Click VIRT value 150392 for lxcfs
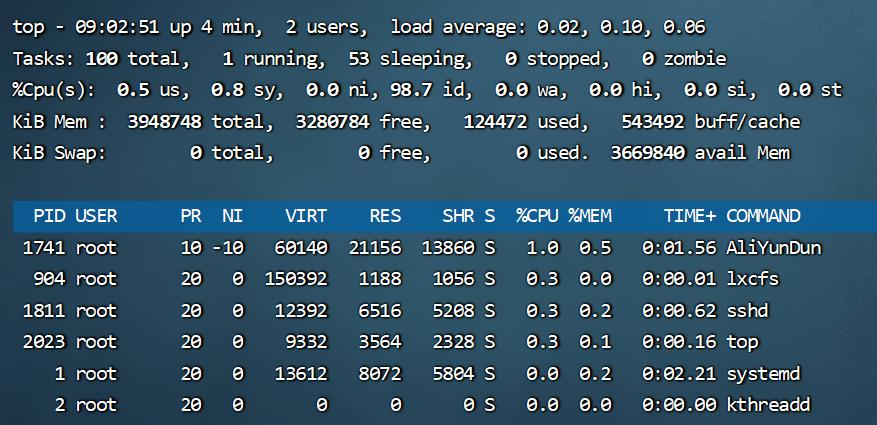877x425 pixels. (296, 279)
